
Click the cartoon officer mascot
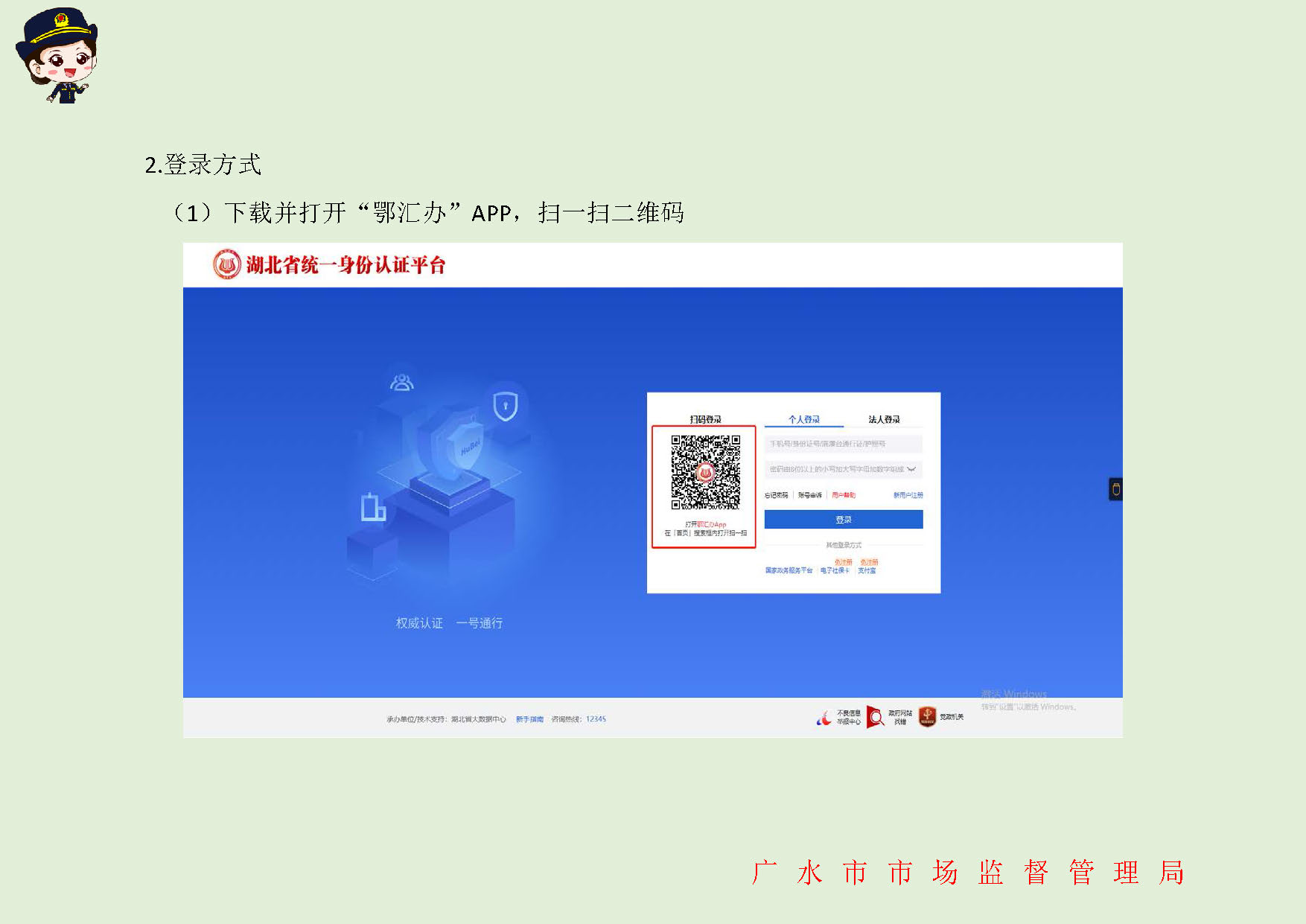[57, 56]
